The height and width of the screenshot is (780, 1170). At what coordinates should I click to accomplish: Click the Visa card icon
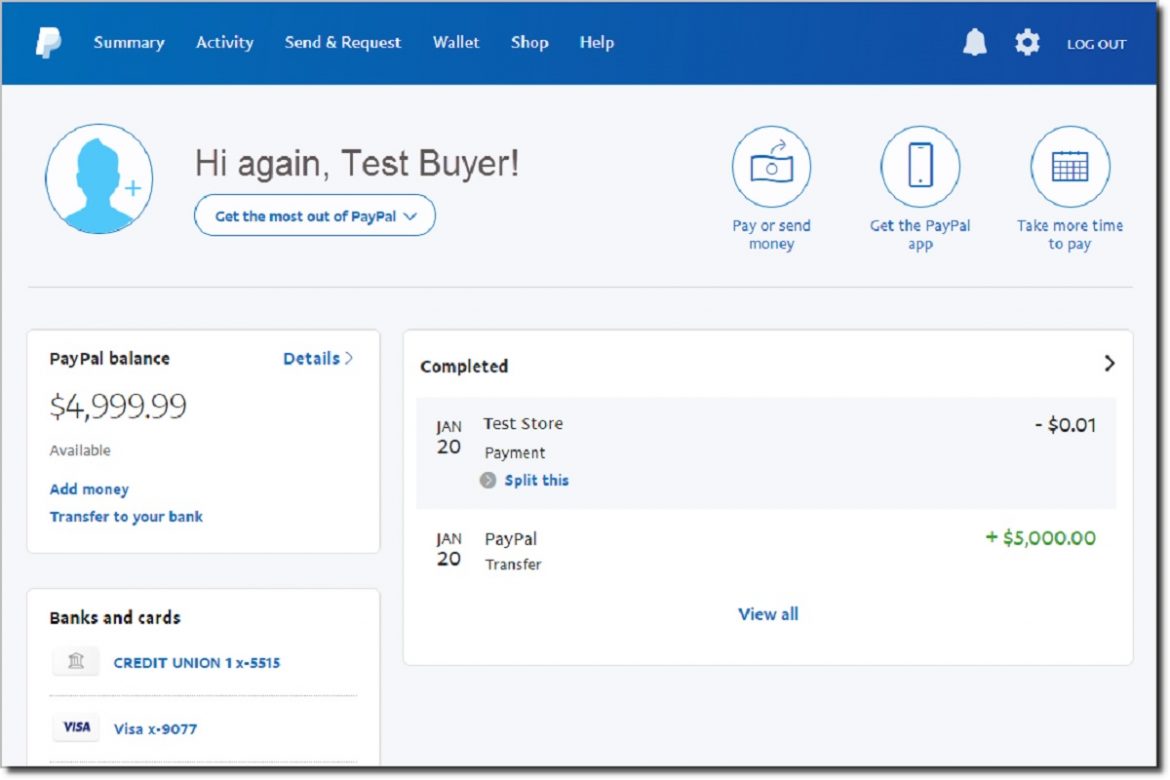(x=76, y=727)
